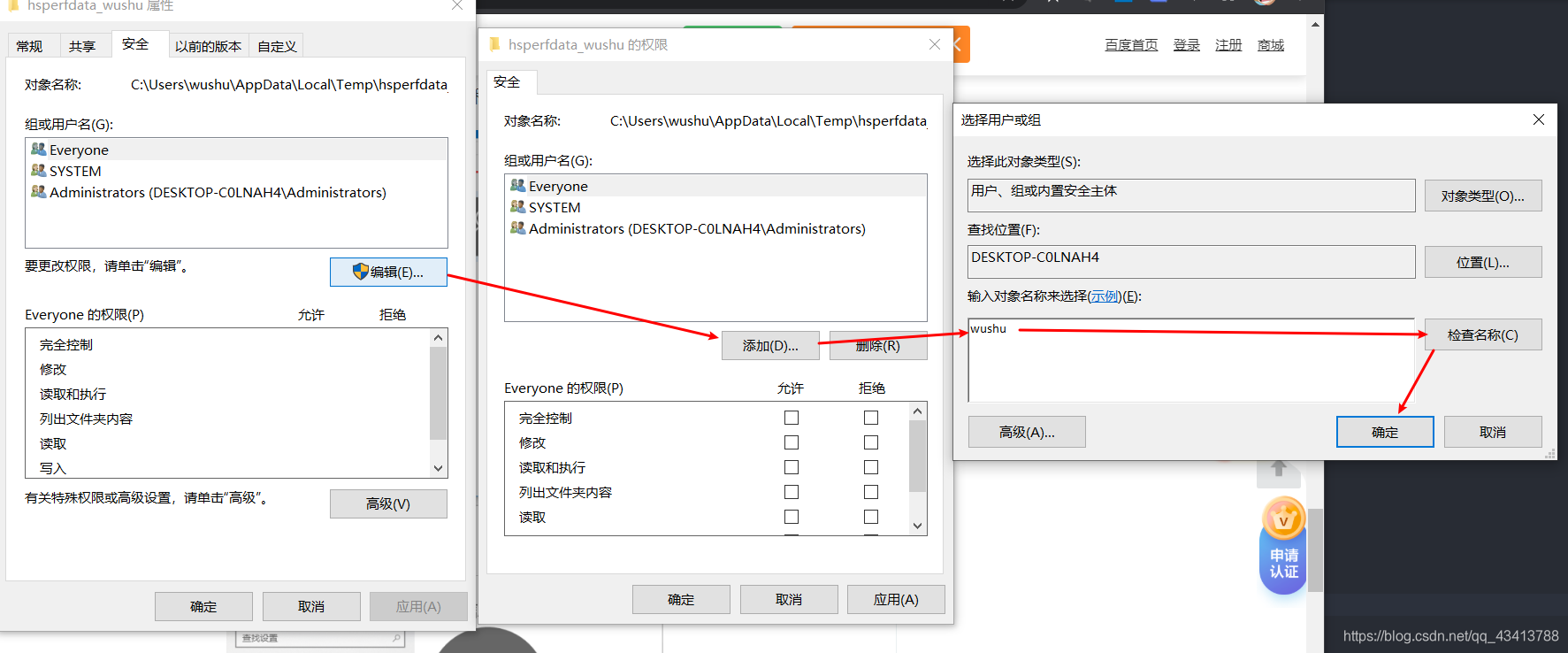This screenshot has height=653, width=1568.
Task: Open the 自定义 tab
Action: click(x=277, y=46)
